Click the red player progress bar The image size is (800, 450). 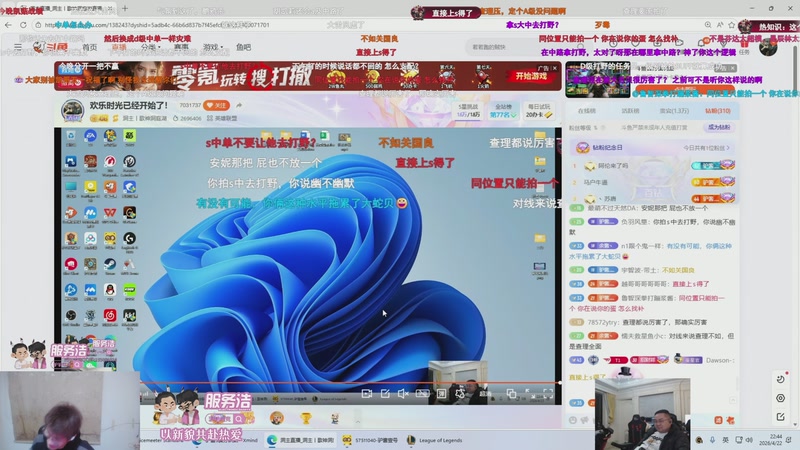(x=351, y=382)
